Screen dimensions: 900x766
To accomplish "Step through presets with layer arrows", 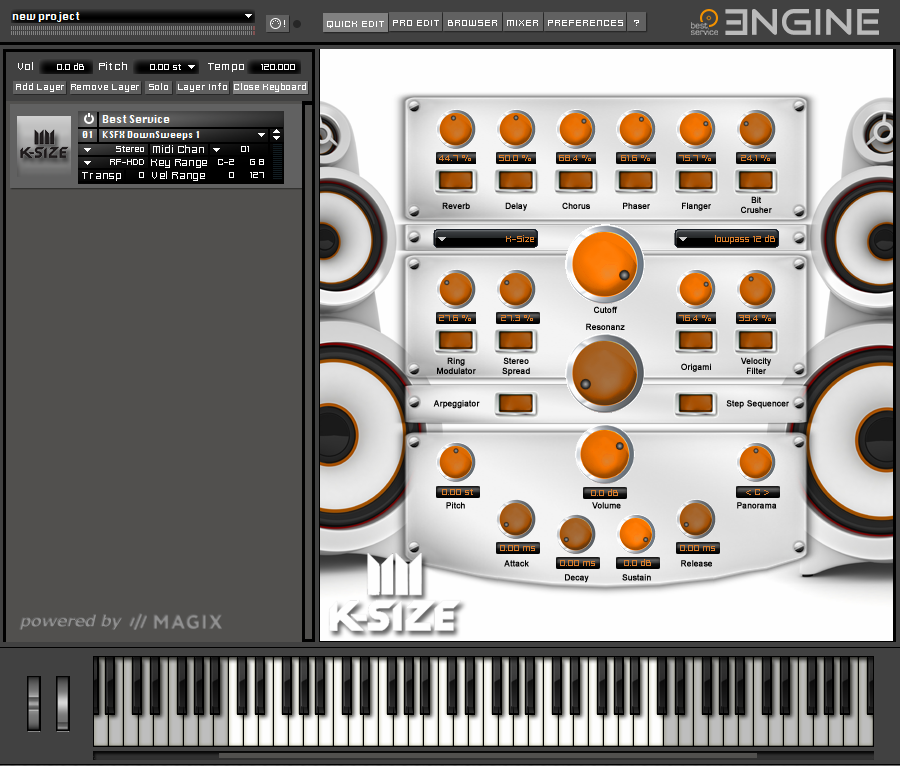I will coord(277,135).
